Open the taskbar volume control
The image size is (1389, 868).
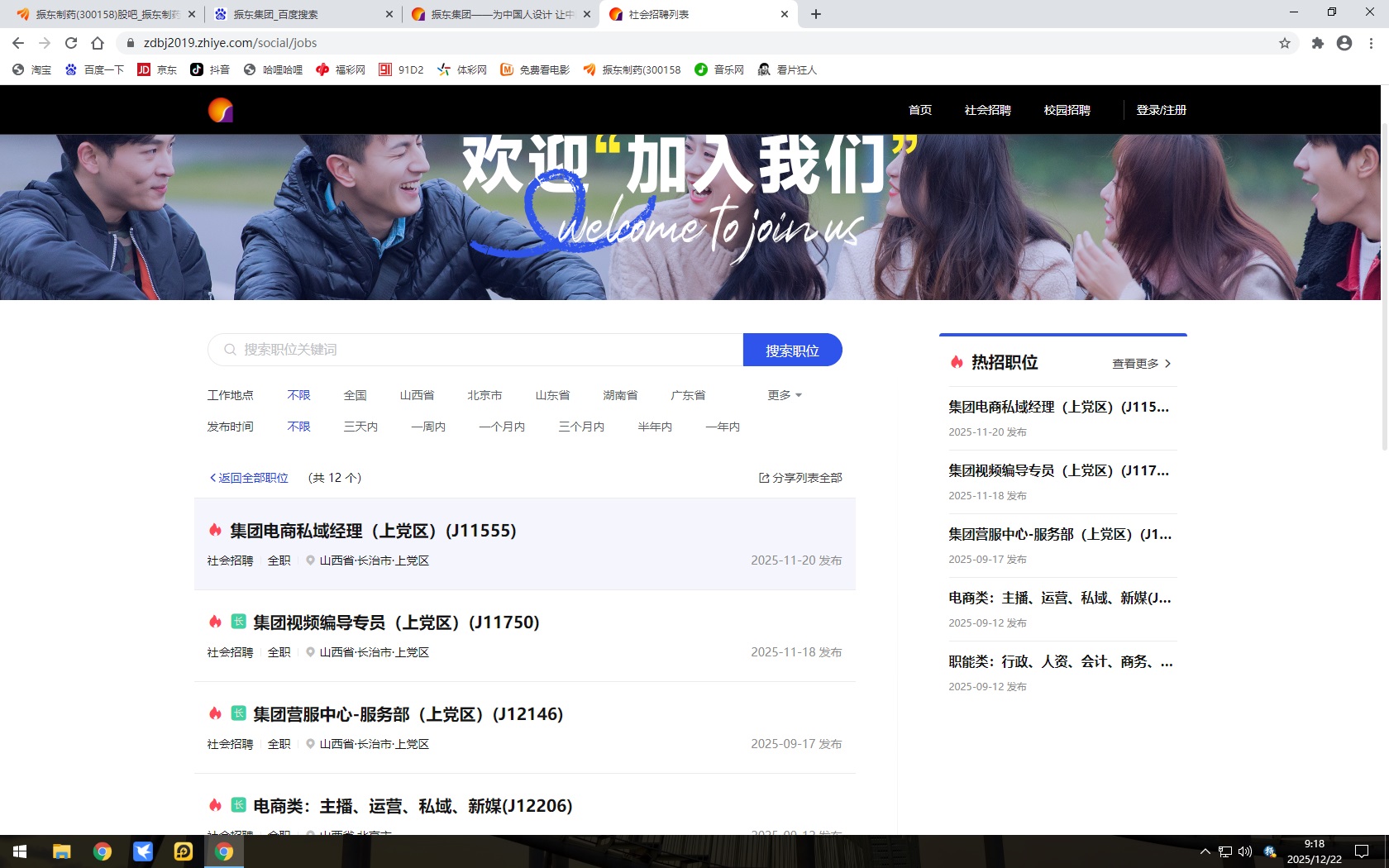[x=1245, y=851]
